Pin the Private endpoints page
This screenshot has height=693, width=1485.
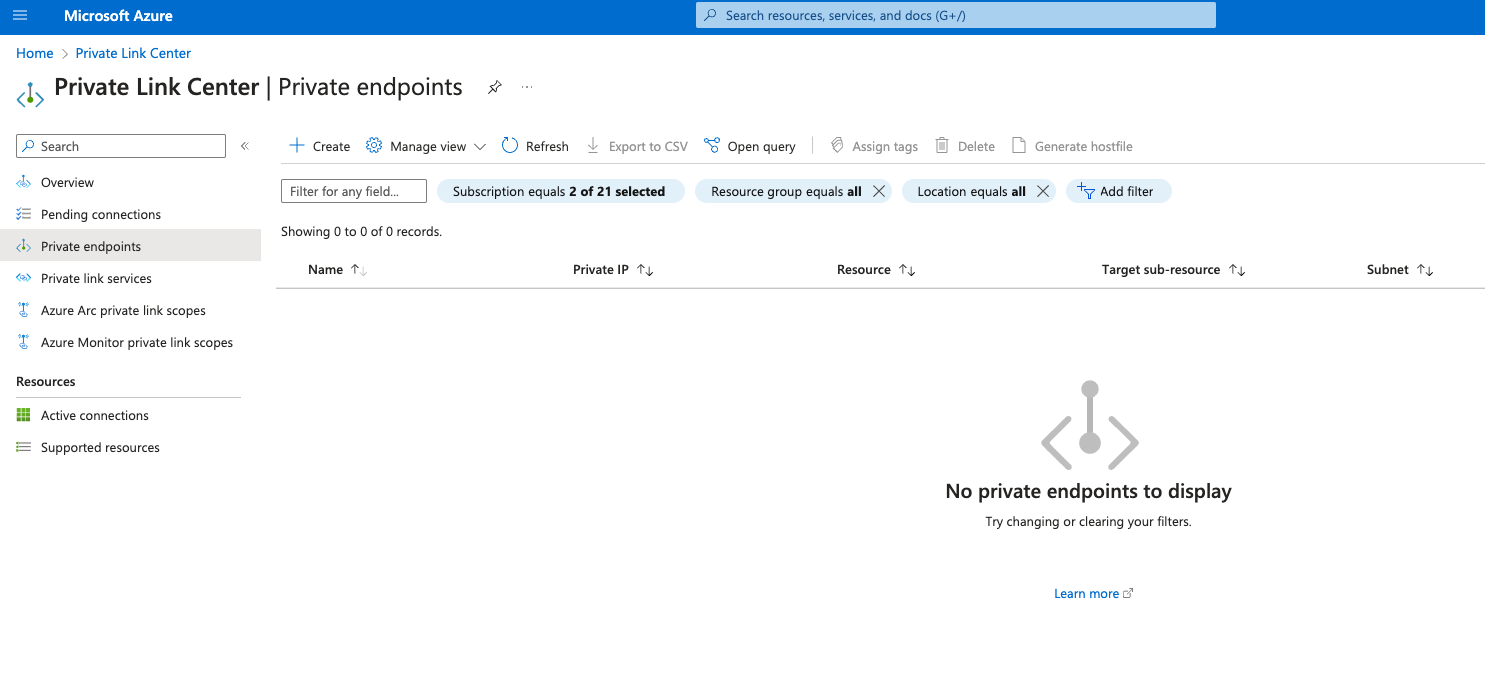(494, 87)
